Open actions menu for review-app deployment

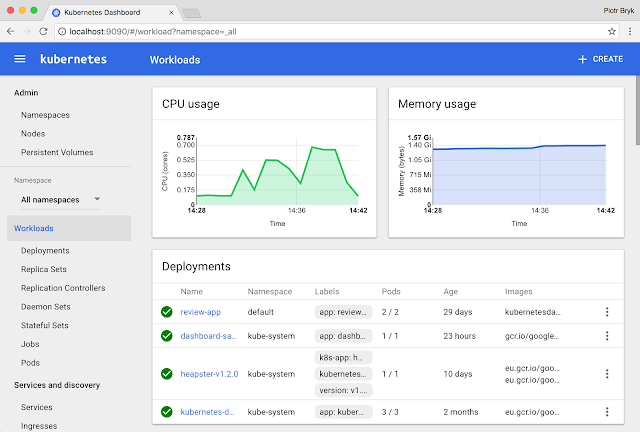pos(606,312)
